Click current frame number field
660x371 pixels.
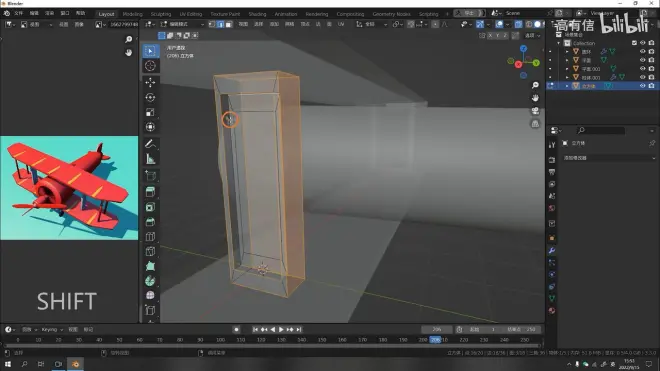pyautogui.click(x=437, y=330)
